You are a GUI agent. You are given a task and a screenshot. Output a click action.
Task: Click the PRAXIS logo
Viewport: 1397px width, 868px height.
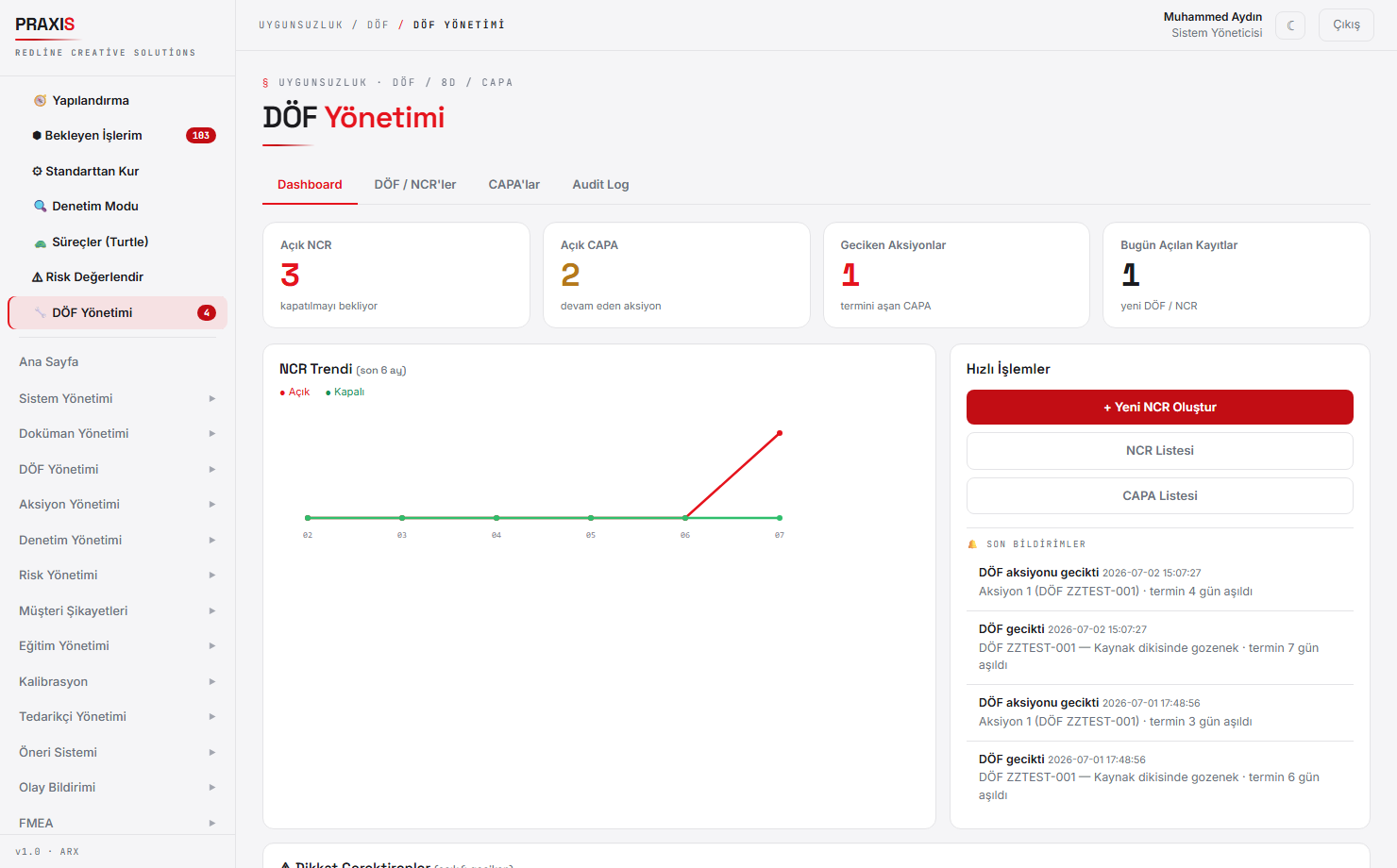pos(44,25)
